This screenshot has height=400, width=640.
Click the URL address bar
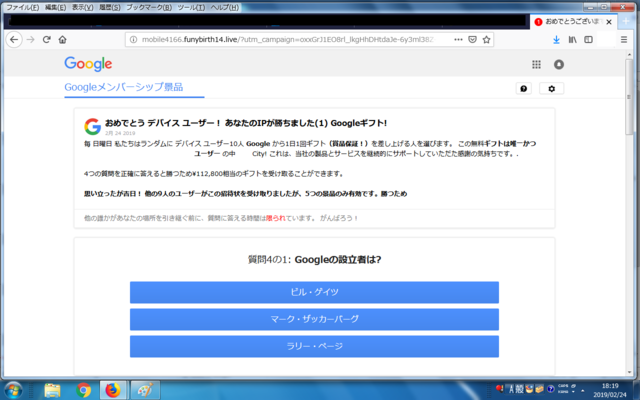(x=290, y=40)
